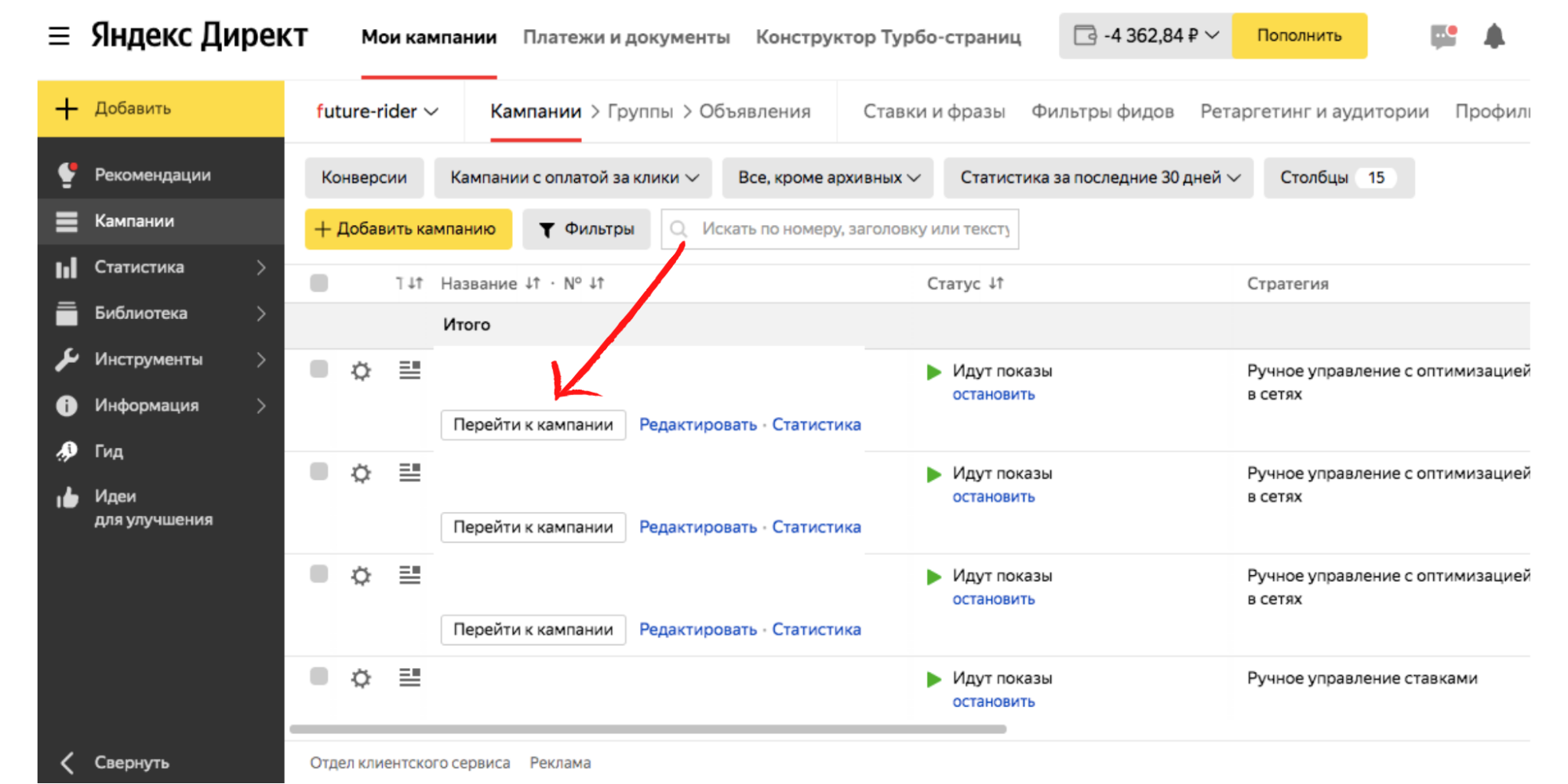Click the list view icon in third campaign row
The image size is (1568, 784).
click(x=409, y=575)
